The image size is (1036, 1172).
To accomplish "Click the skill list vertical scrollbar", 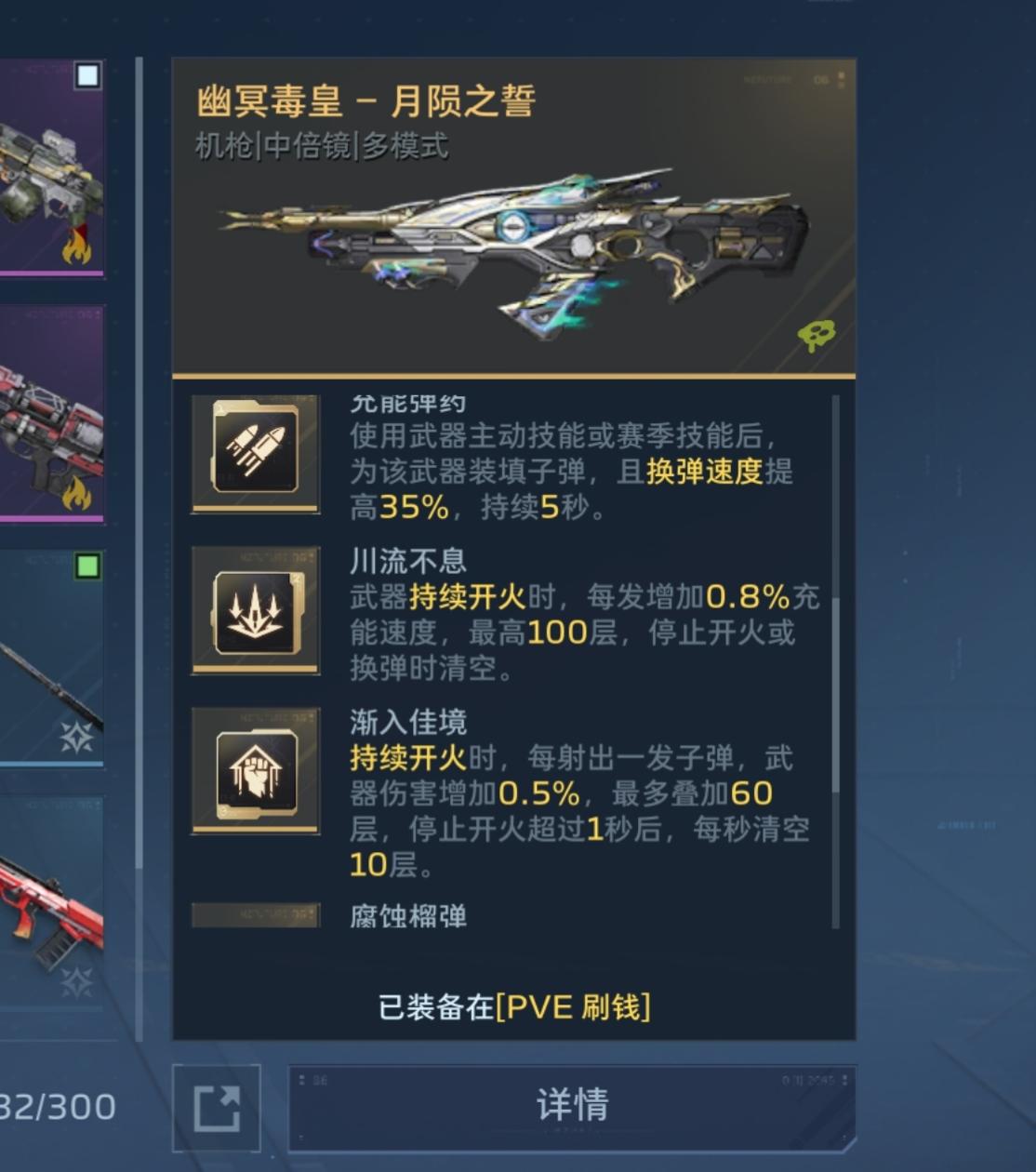I will [x=835, y=660].
